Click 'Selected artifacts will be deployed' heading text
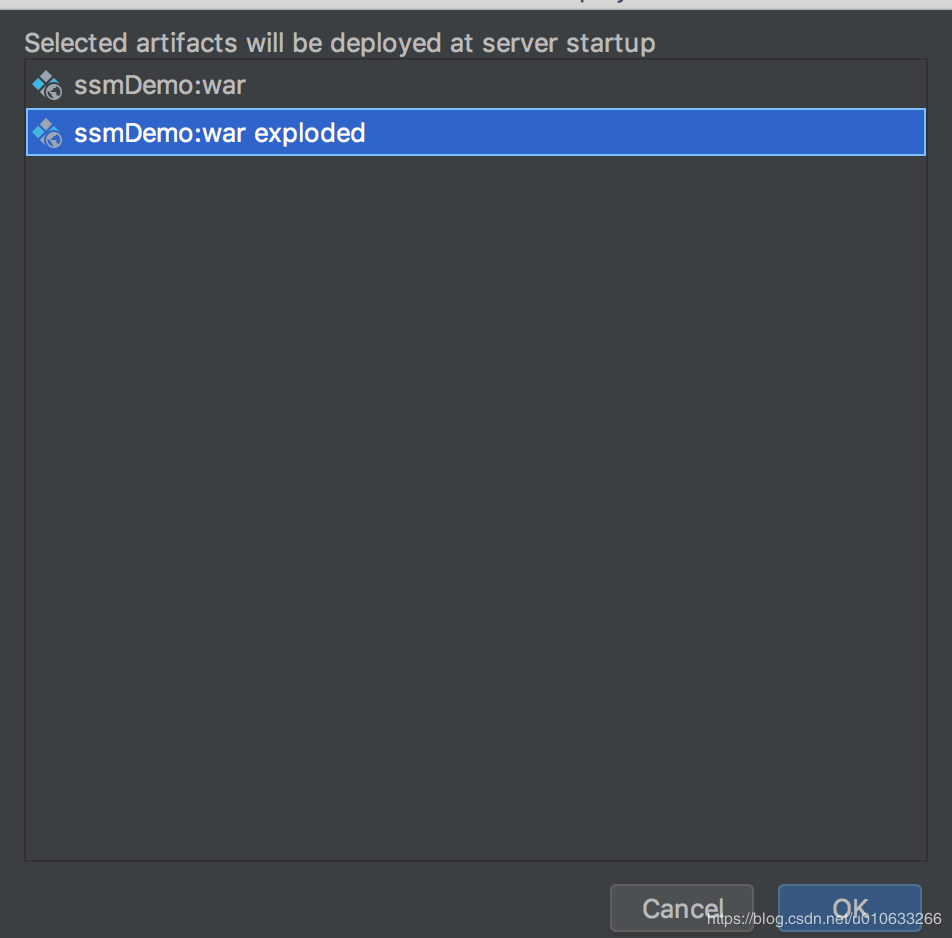This screenshot has width=952, height=938. point(233,43)
